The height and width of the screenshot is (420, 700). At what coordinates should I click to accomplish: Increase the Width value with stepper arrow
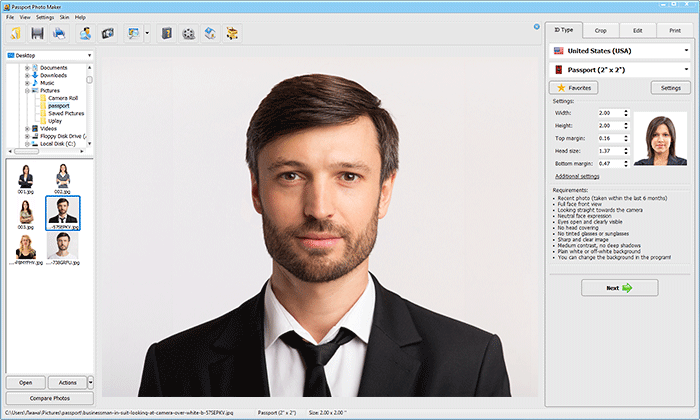pyautogui.click(x=626, y=110)
